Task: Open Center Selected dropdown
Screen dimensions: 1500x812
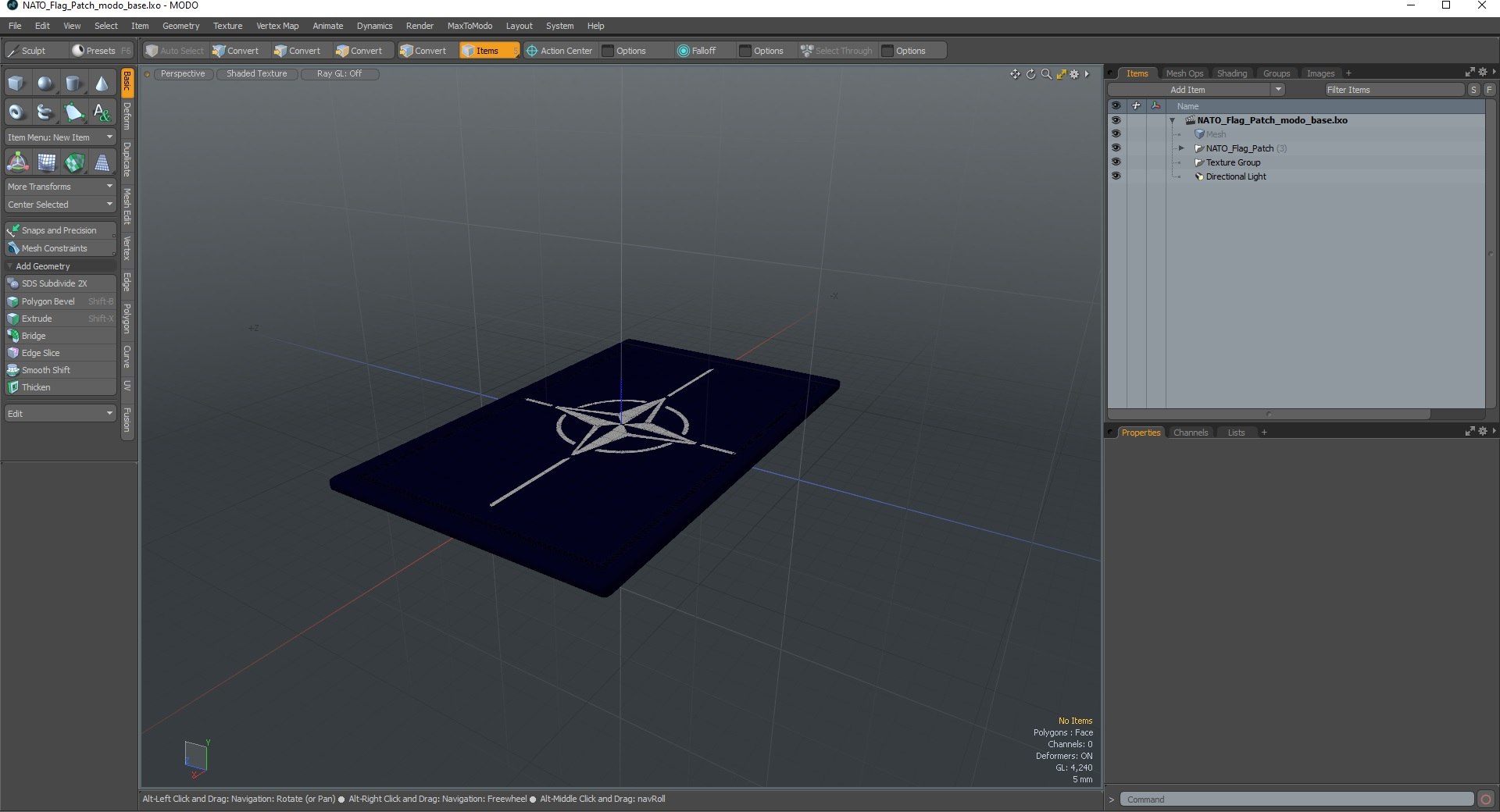Action: (x=60, y=205)
